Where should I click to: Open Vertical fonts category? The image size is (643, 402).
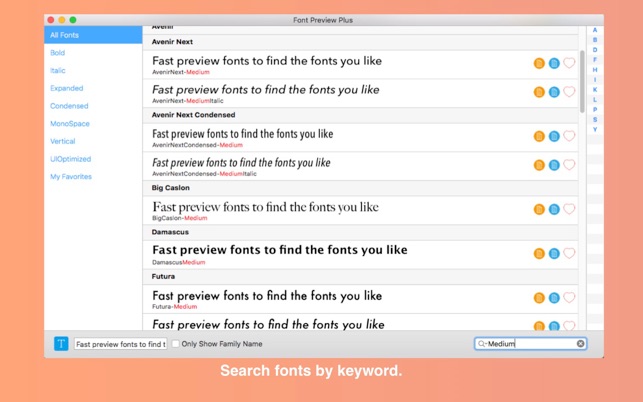(x=63, y=141)
